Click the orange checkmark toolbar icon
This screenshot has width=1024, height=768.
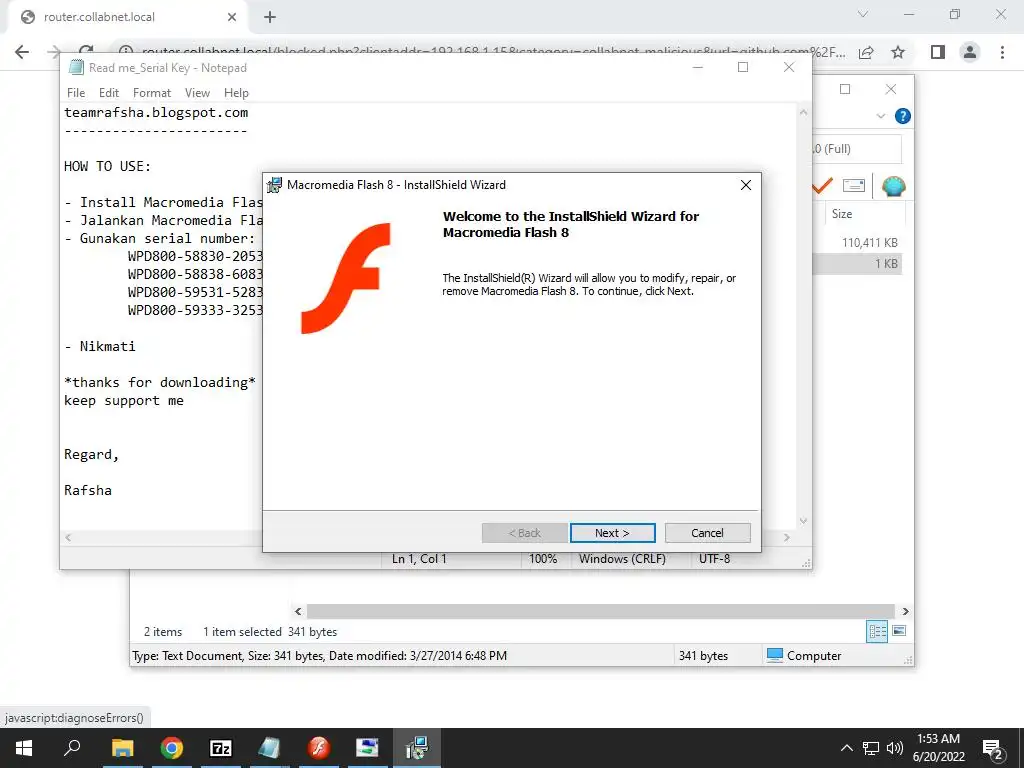coord(822,186)
